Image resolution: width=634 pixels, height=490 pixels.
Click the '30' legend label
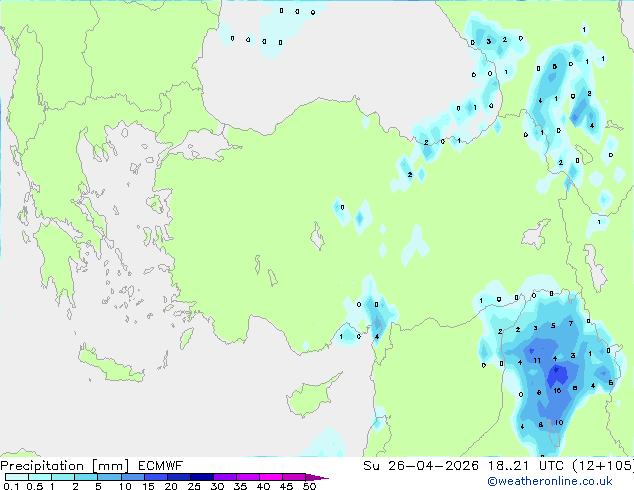[217, 486]
